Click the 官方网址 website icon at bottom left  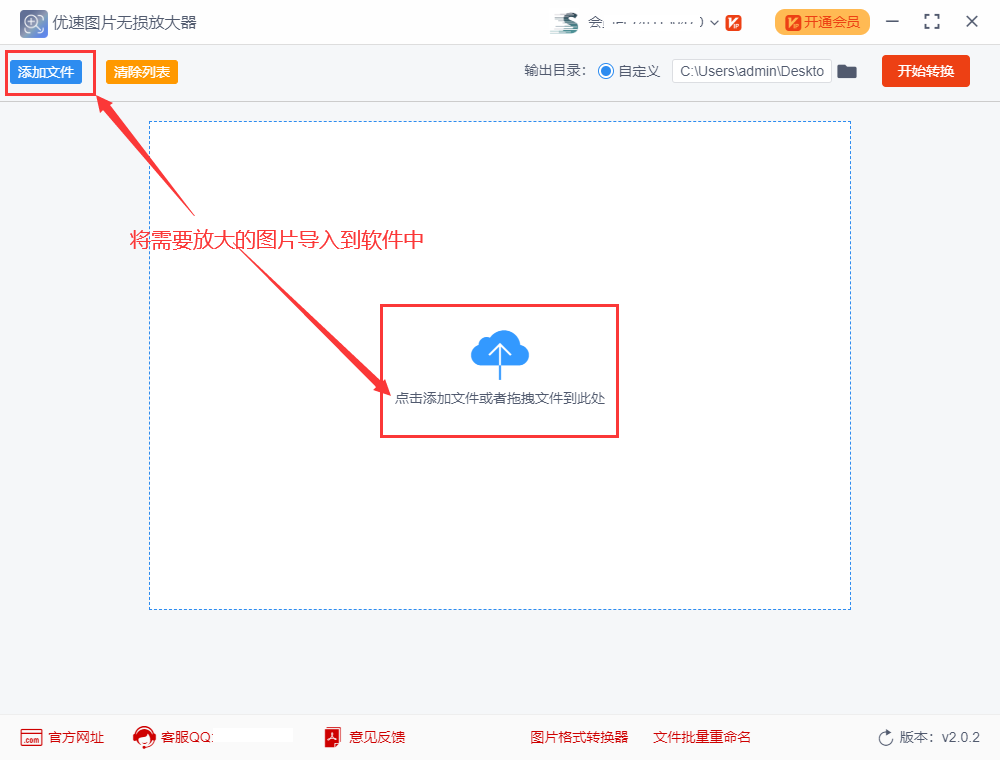pos(31,737)
